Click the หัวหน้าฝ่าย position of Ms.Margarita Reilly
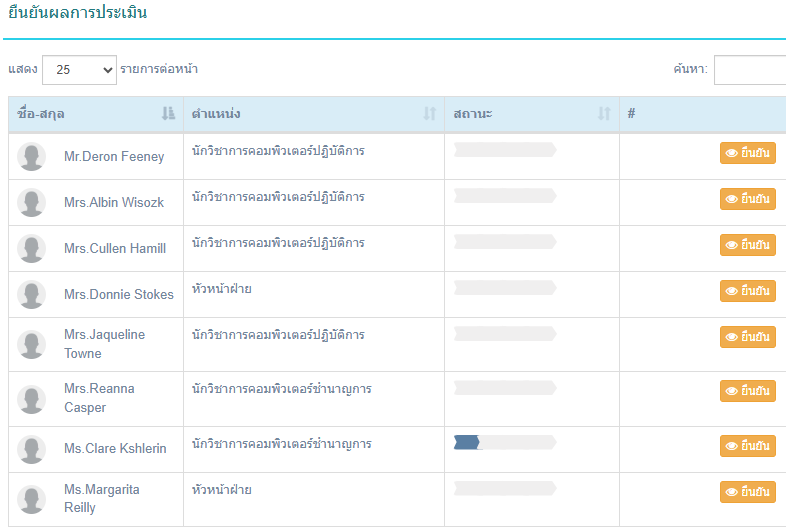The height and width of the screenshot is (527, 786). [222, 490]
